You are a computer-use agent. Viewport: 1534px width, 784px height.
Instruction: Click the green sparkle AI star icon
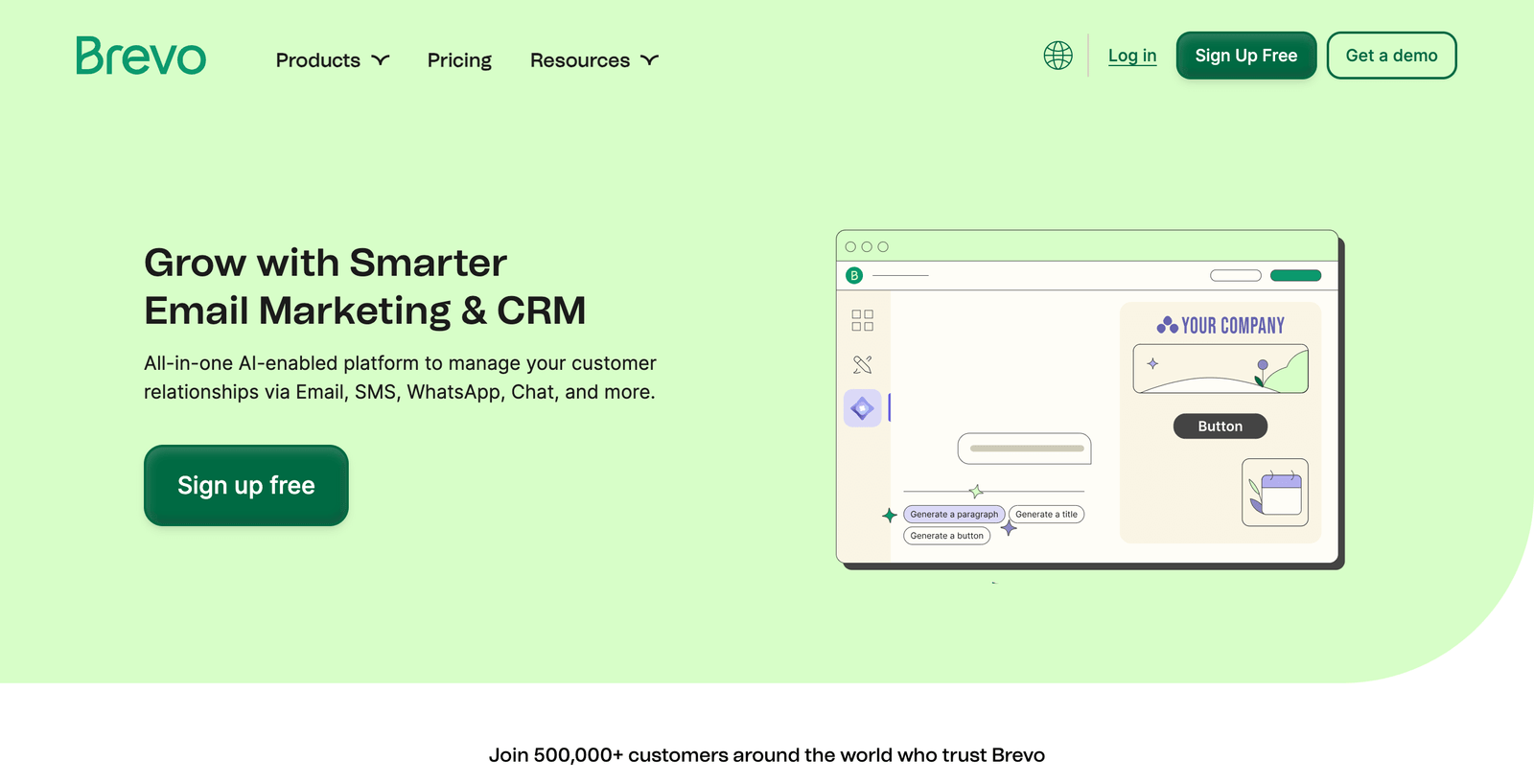point(890,516)
